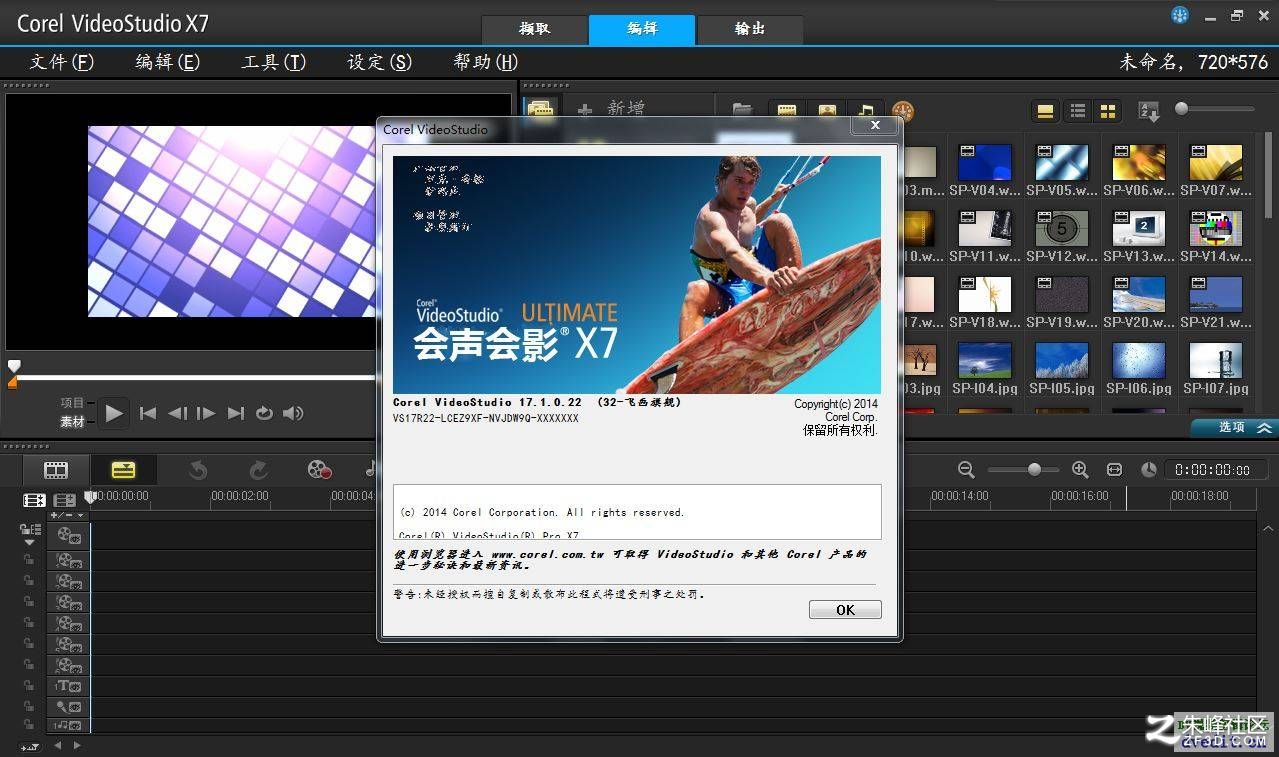Open the 编辑(E) menu
1279x757 pixels.
(x=167, y=62)
